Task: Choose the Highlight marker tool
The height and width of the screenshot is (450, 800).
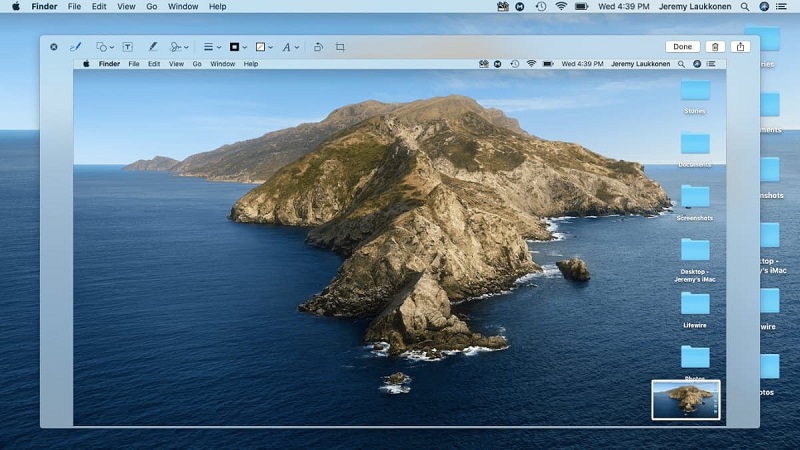Action: click(x=153, y=47)
